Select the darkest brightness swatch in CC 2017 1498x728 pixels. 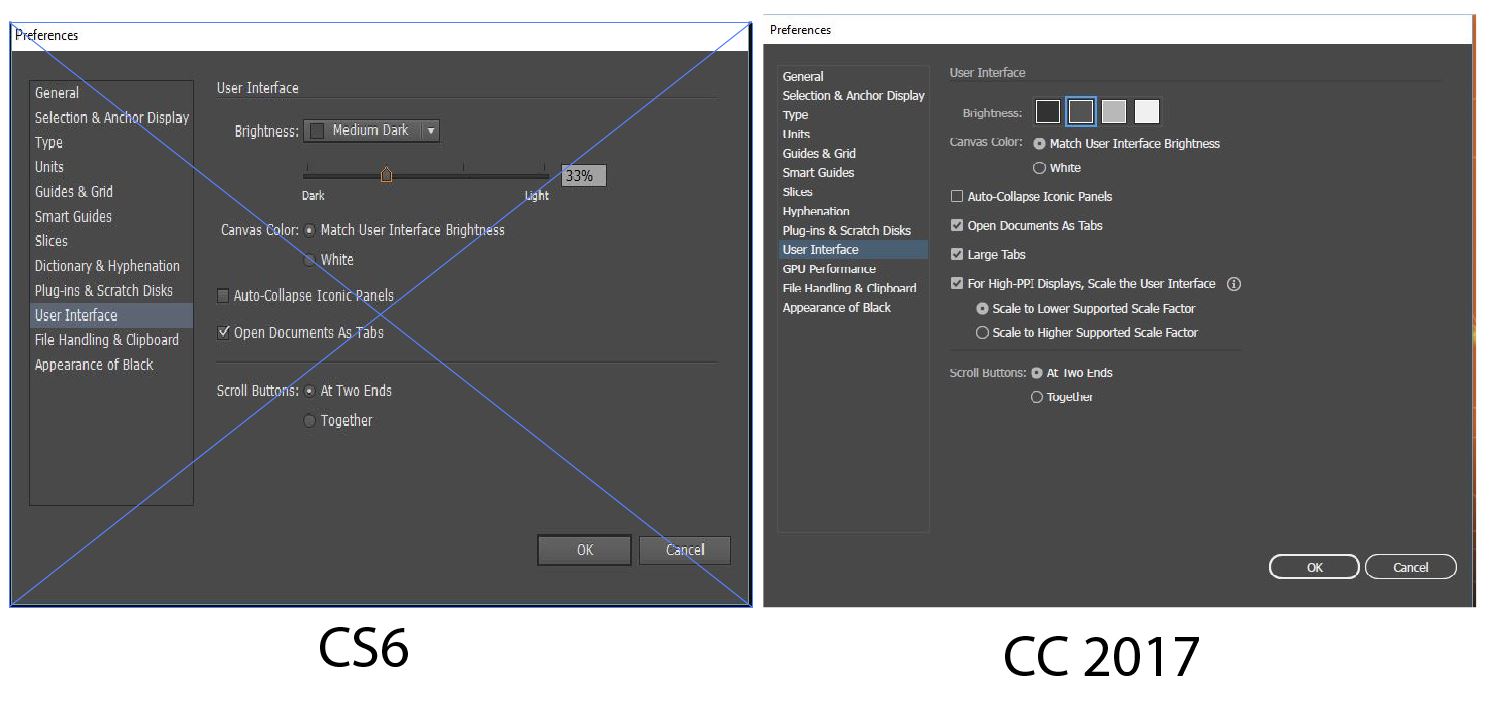tap(1047, 111)
